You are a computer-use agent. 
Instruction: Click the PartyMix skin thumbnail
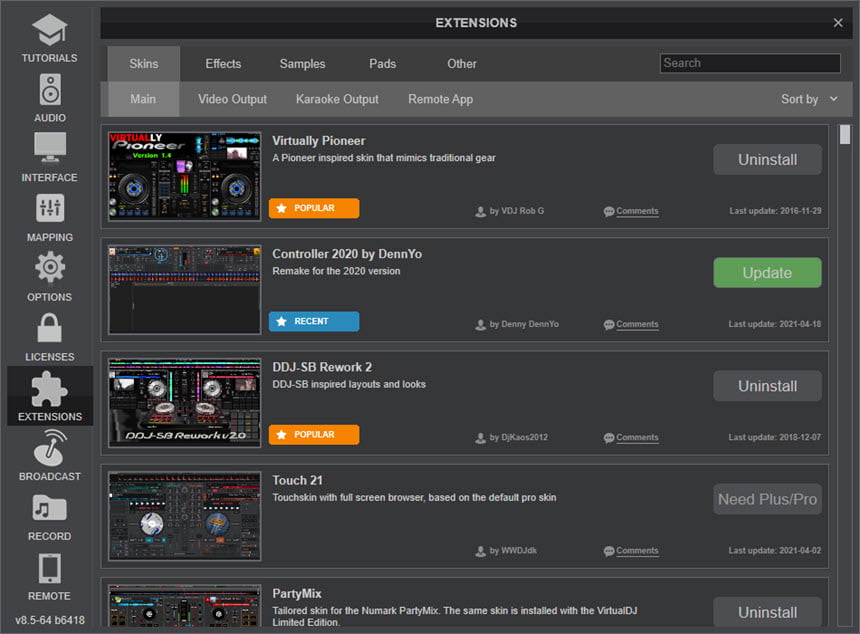coord(184,605)
